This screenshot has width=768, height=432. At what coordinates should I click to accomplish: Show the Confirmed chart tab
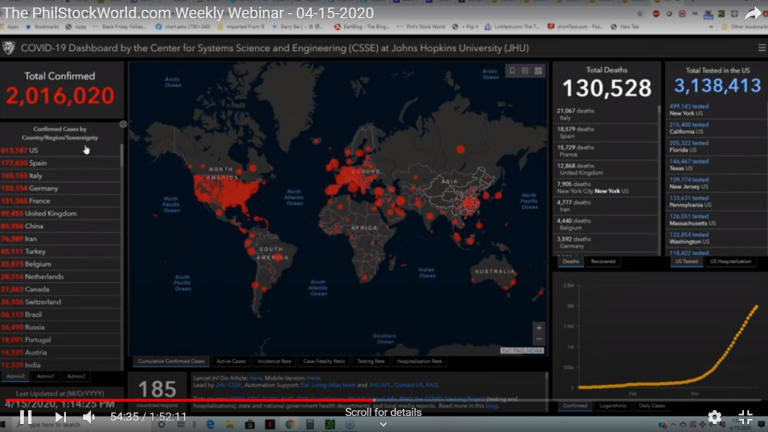575,406
